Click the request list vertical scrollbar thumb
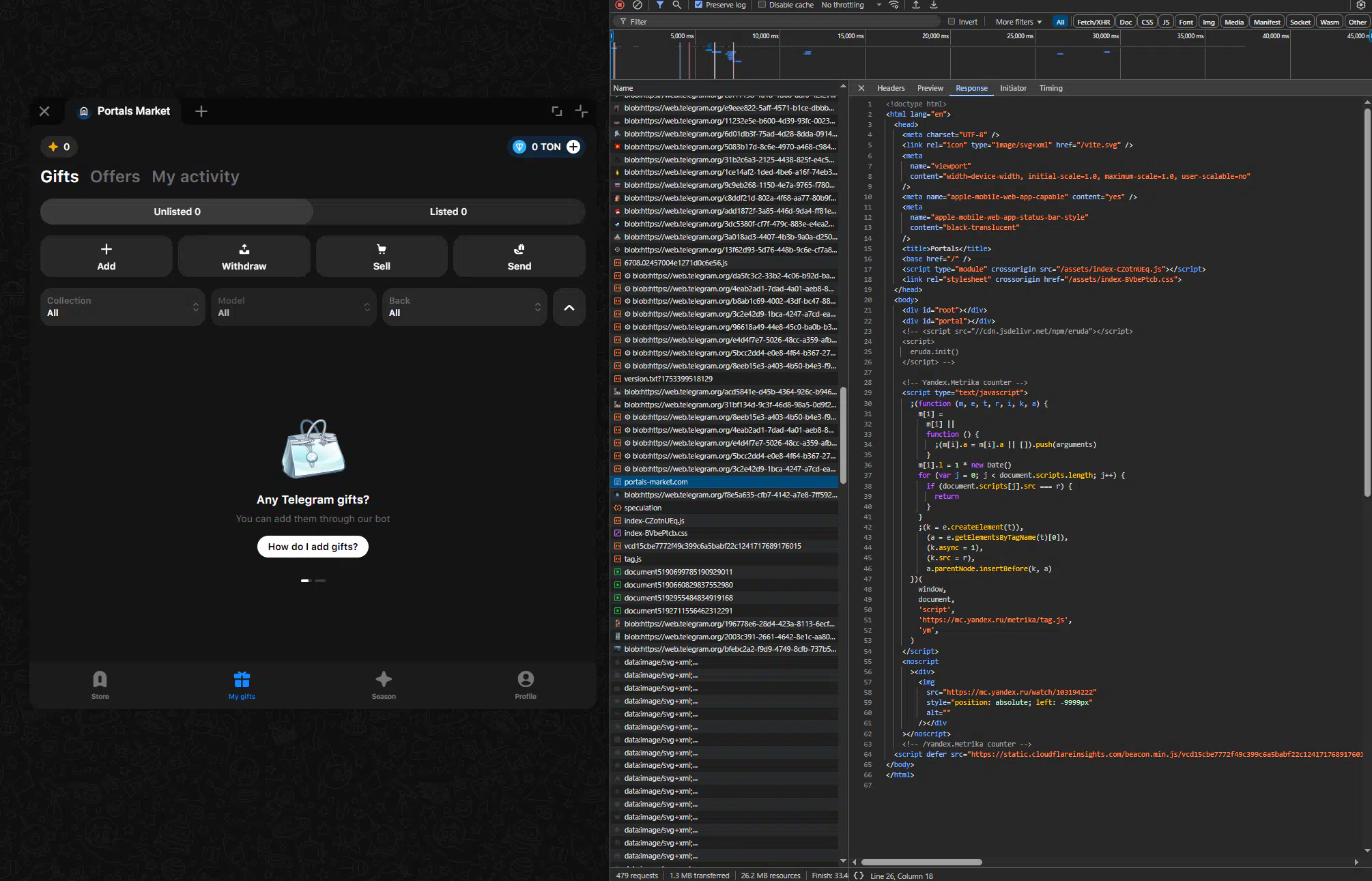 [843, 435]
